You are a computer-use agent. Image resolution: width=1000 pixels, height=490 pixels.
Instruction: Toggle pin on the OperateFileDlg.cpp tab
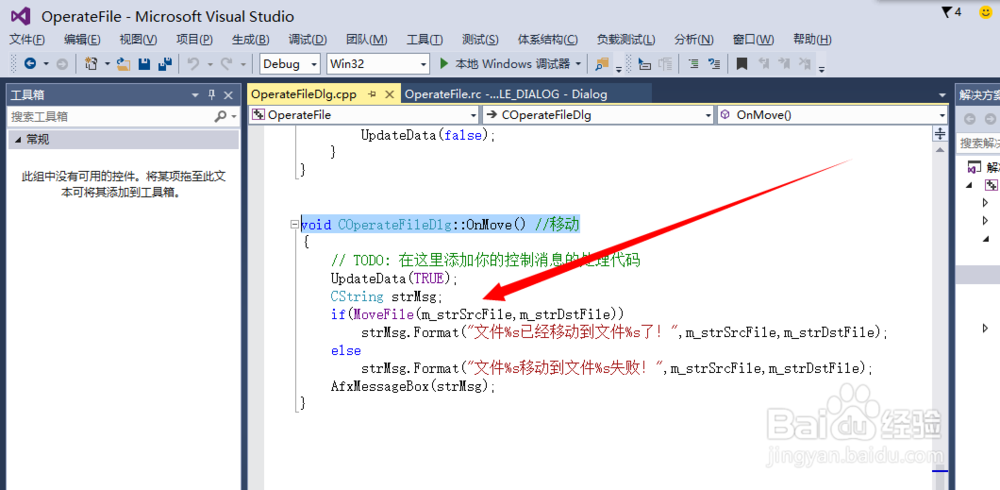point(372,94)
